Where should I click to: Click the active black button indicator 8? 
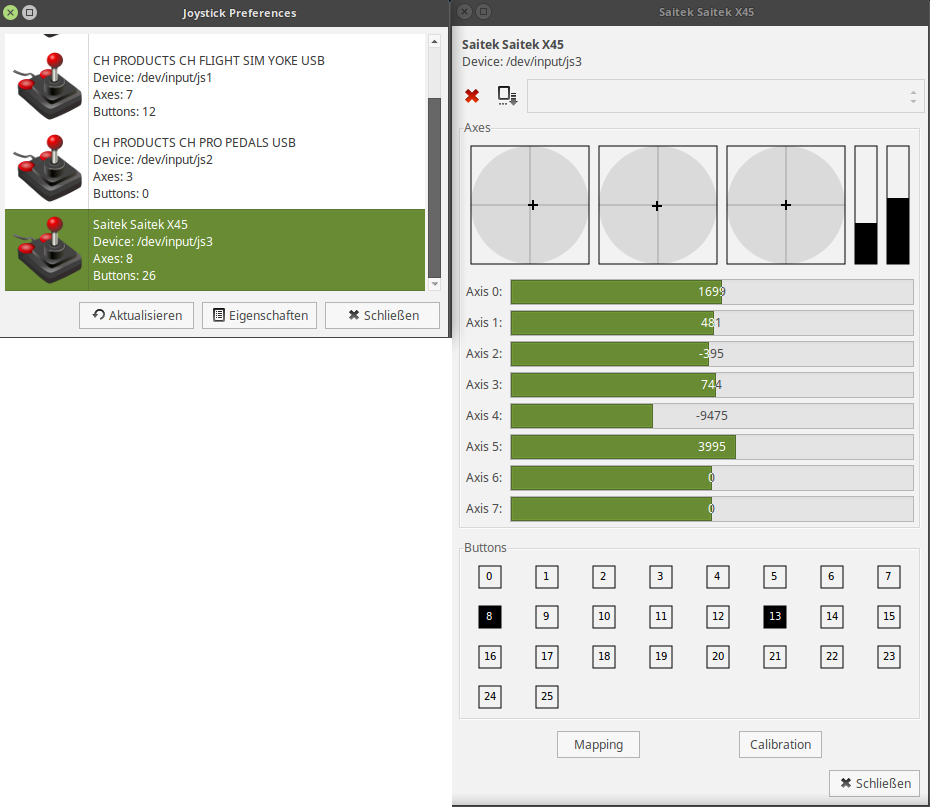489,616
